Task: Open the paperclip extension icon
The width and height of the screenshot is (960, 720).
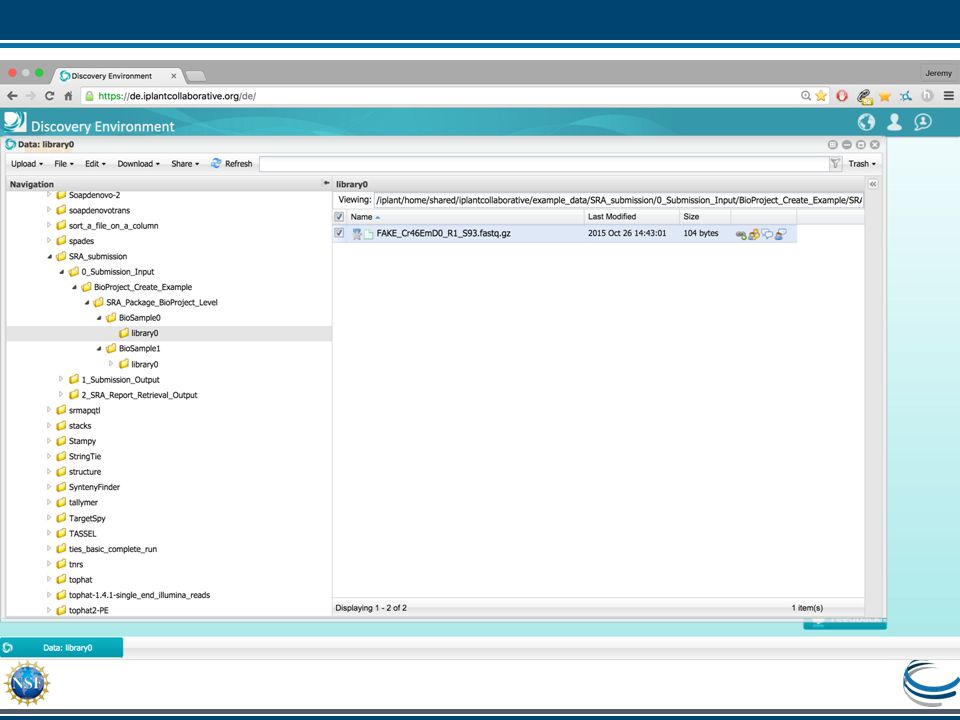Action: pos(864,96)
